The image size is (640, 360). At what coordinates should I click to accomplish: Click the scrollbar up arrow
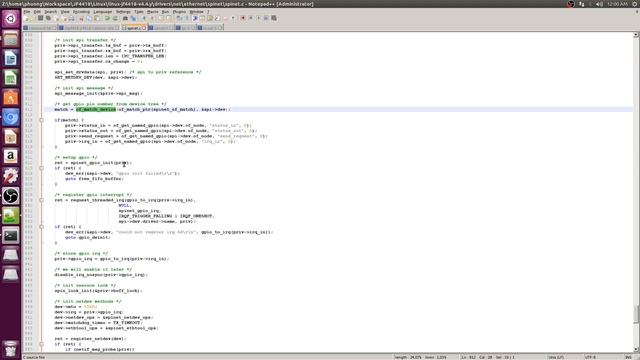[636, 35]
